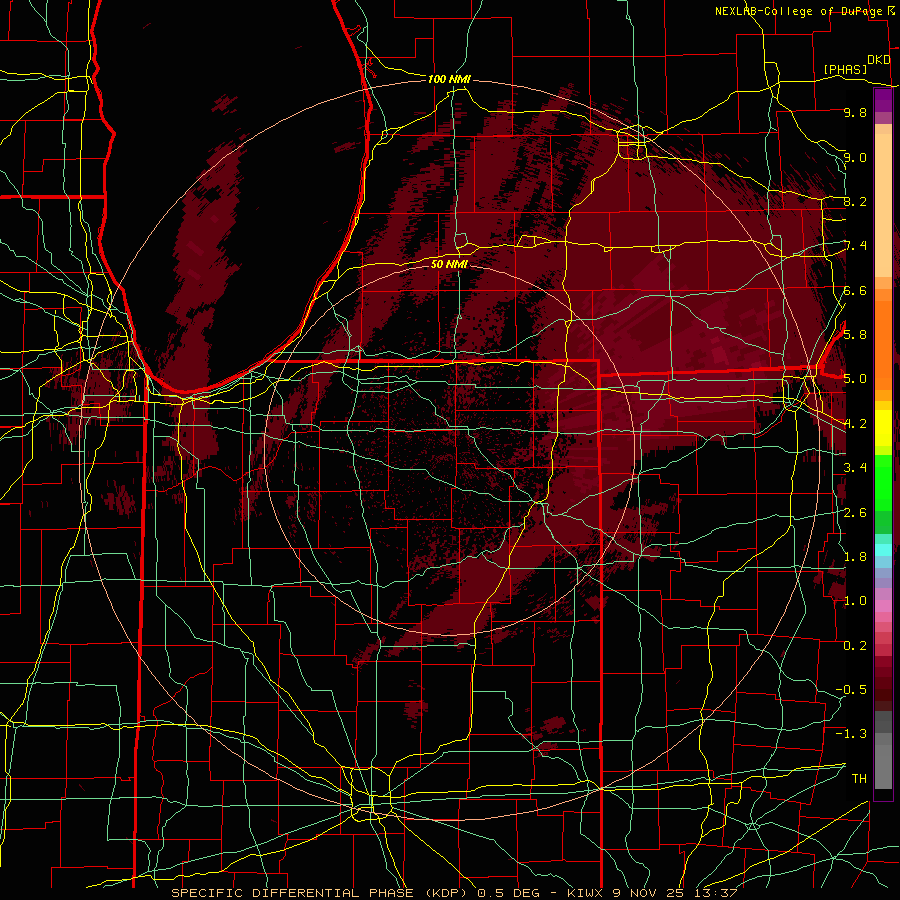Click the TH threshold label on scale
Image resolution: width=900 pixels, height=900 pixels.
click(859, 778)
